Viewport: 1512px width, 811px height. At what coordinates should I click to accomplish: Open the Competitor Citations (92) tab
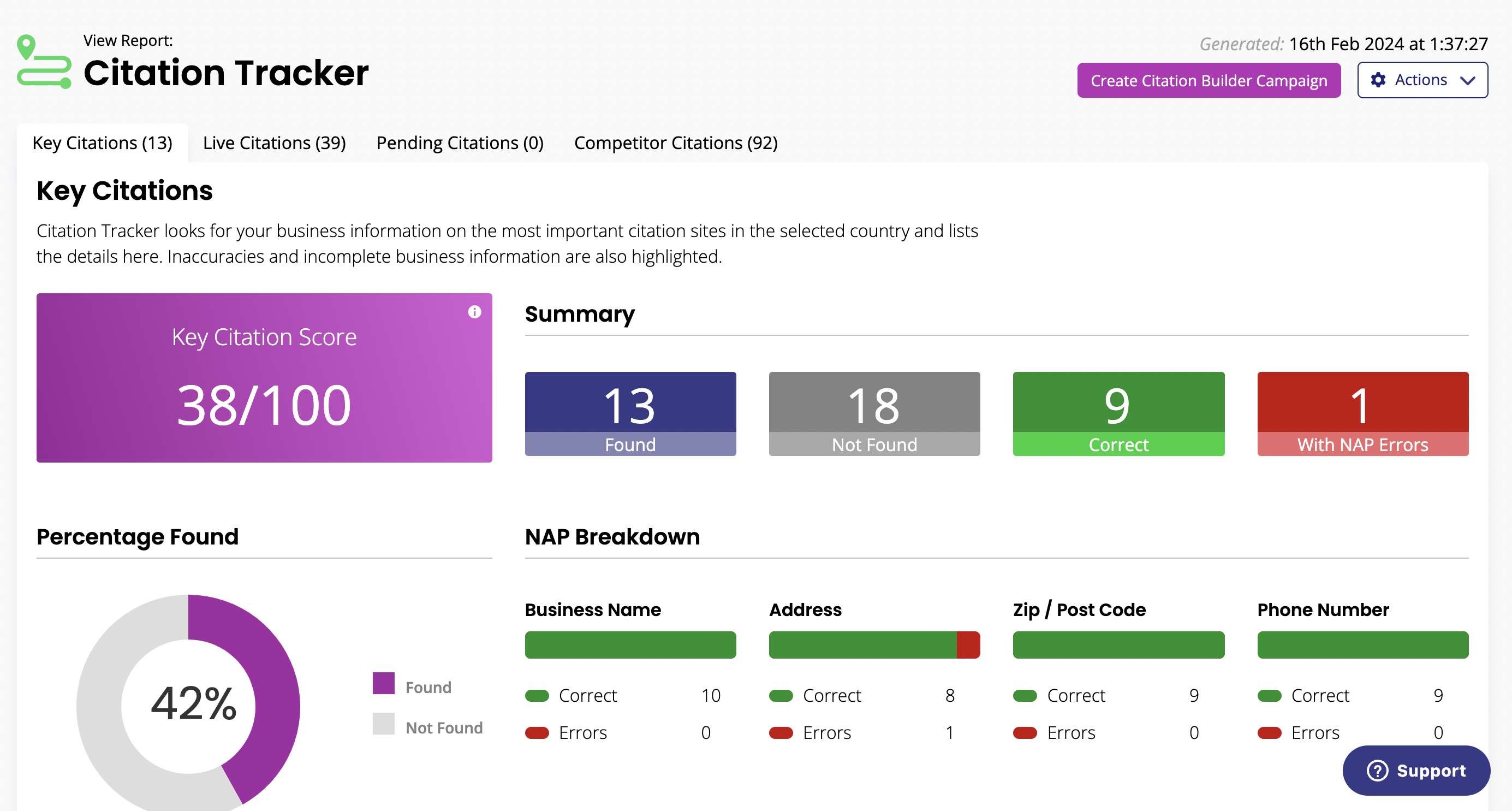click(x=676, y=143)
